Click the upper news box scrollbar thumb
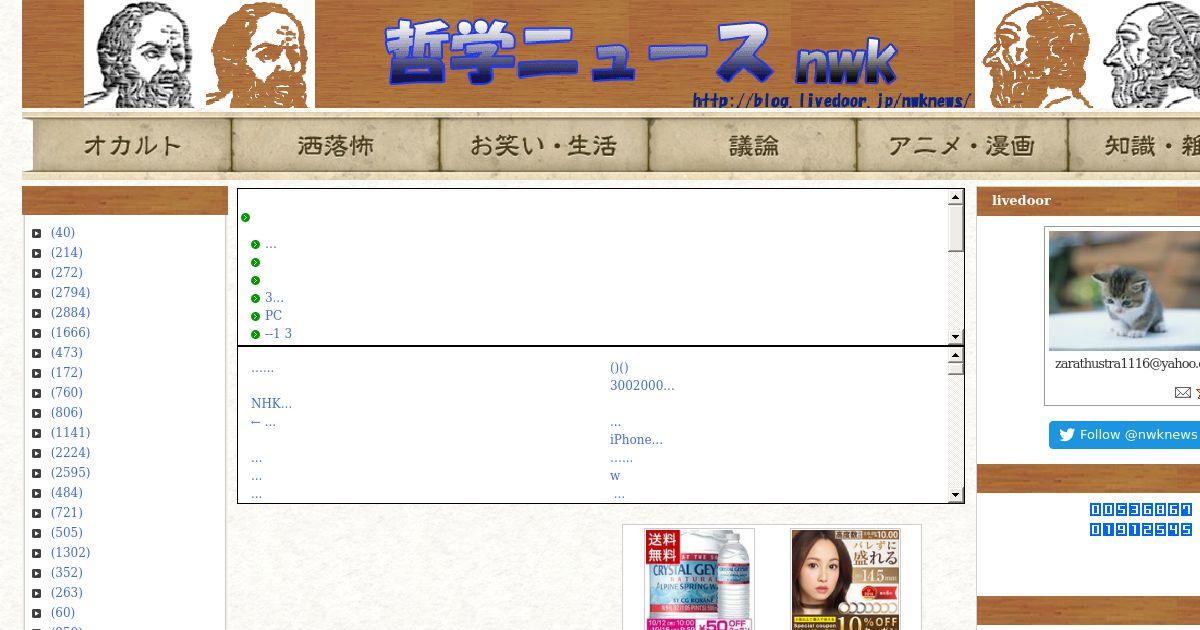This screenshot has height=630, width=1200. point(956,229)
